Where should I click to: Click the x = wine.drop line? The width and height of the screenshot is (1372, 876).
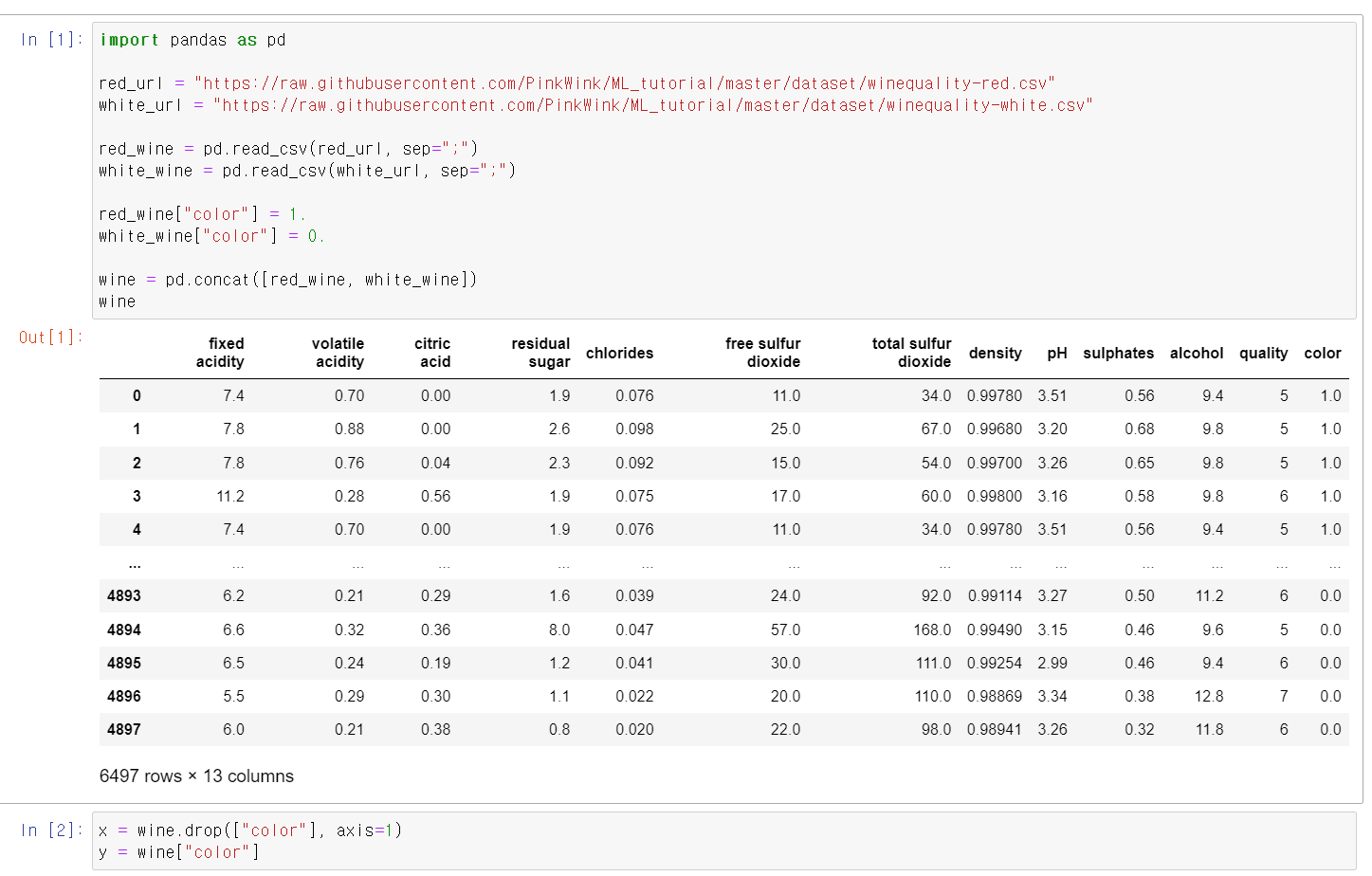pyautogui.click(x=250, y=830)
